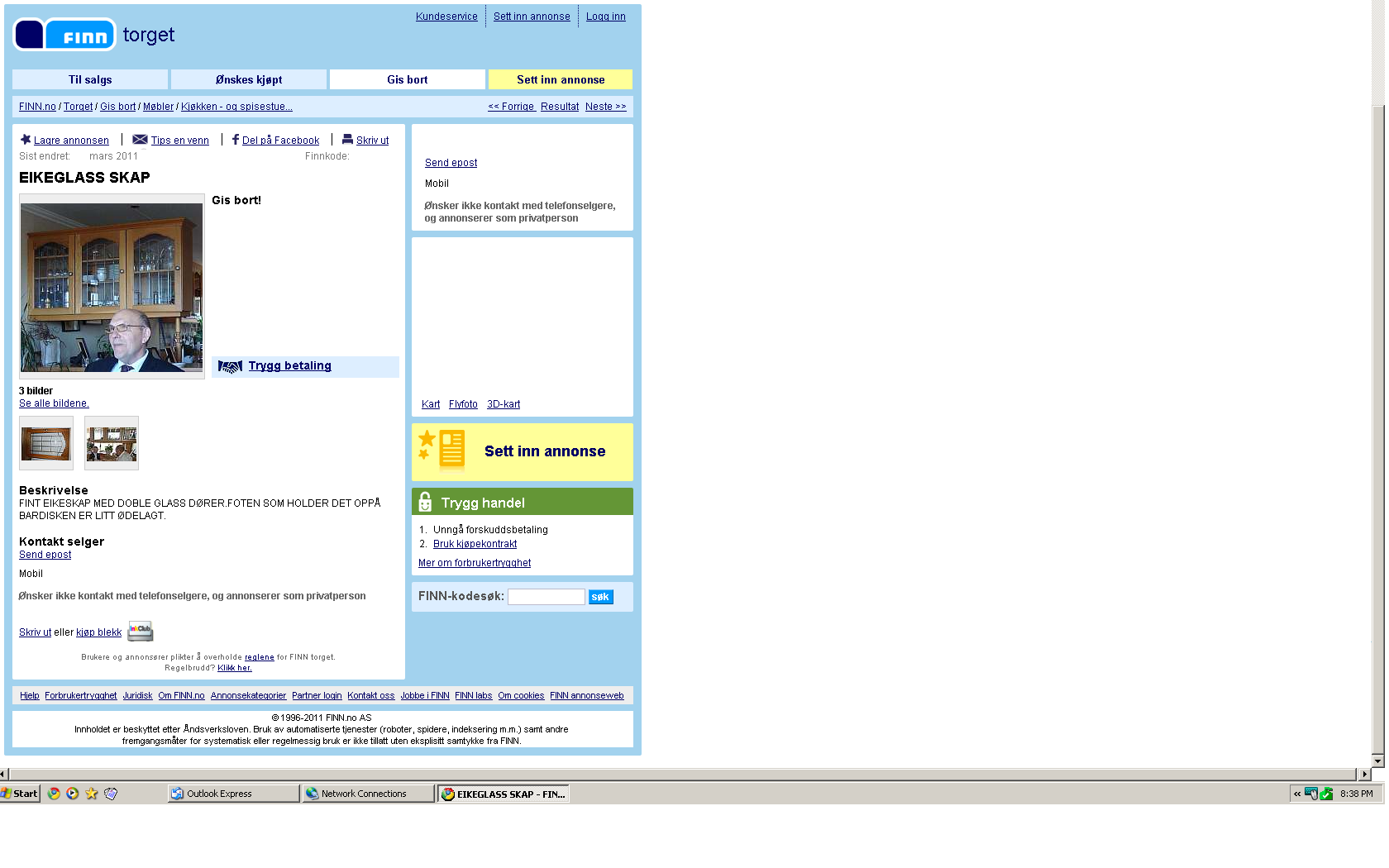Viewport: 1389px width, 868px height.
Task: Click Send epost in the right contact box
Action: click(x=451, y=163)
